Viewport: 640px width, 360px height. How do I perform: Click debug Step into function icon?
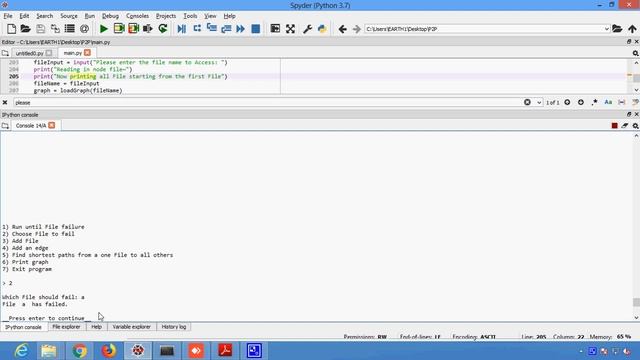point(211,29)
